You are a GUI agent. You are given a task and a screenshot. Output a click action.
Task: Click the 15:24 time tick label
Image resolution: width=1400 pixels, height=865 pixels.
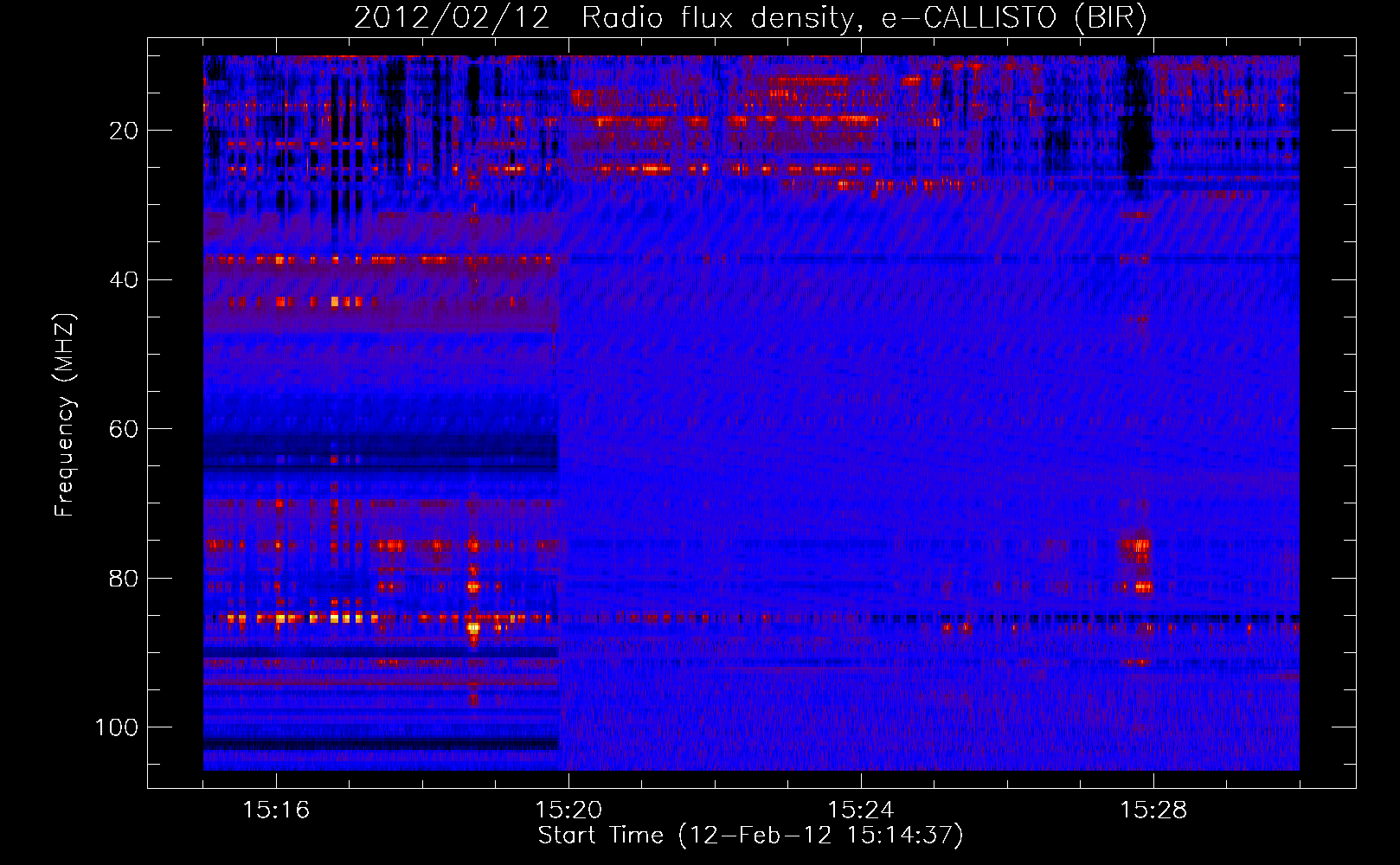pos(861,811)
